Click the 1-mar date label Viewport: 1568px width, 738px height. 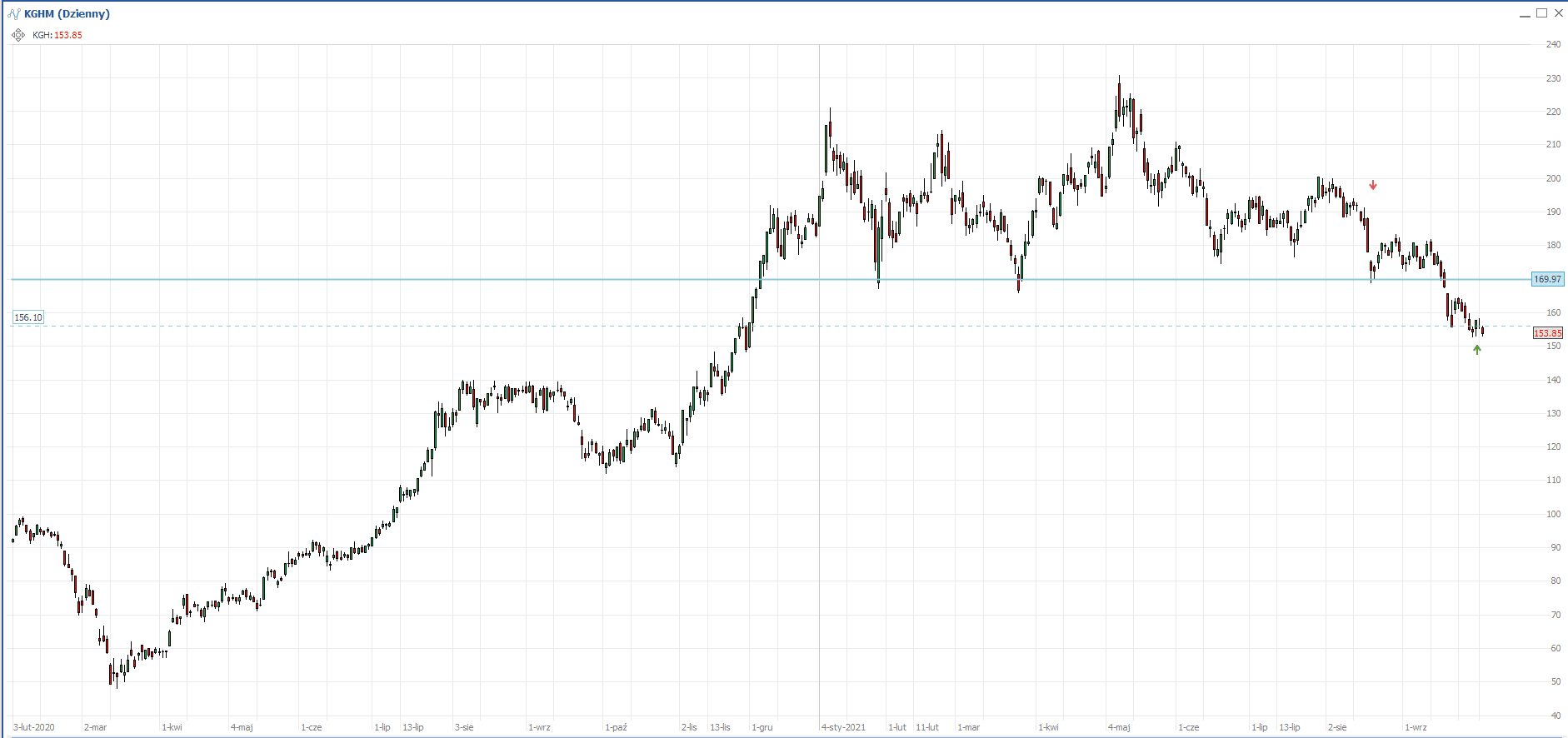969,727
